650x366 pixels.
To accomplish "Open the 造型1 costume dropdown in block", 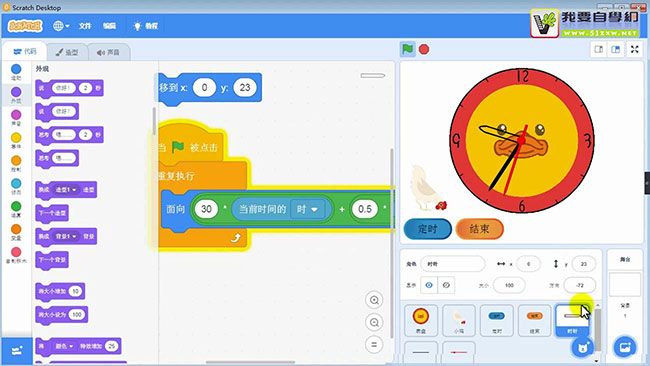I will [66, 190].
